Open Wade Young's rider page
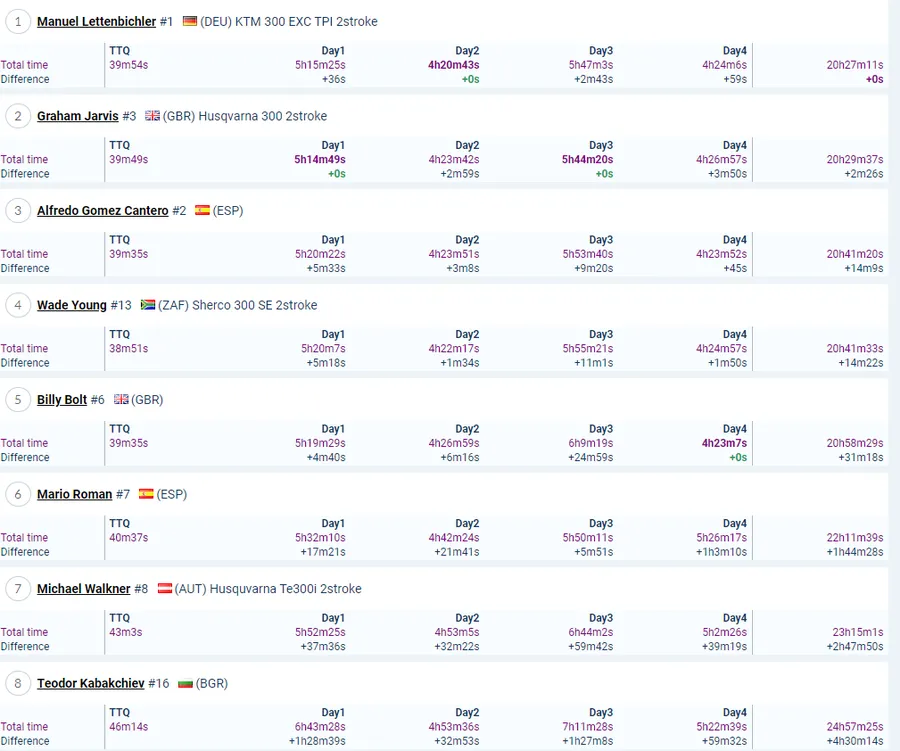 [x=72, y=305]
